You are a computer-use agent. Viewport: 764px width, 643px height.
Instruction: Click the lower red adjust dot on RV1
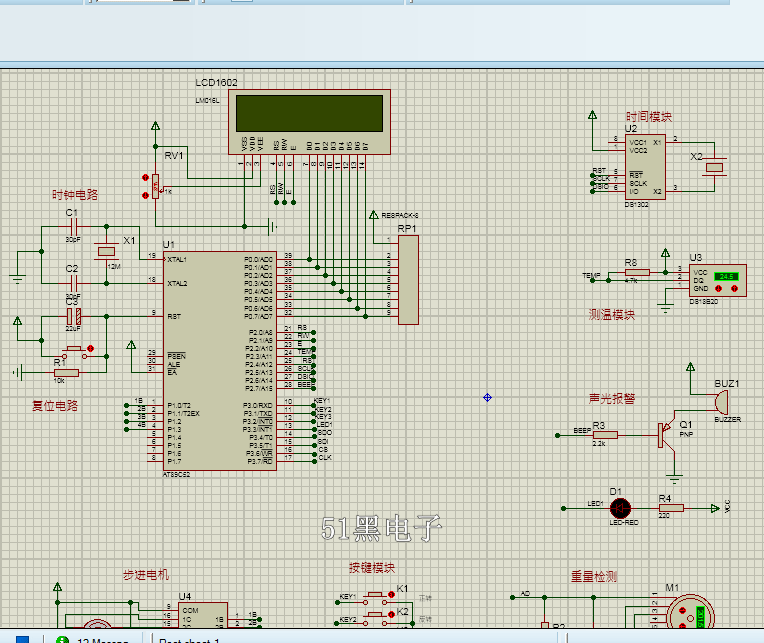click(145, 195)
